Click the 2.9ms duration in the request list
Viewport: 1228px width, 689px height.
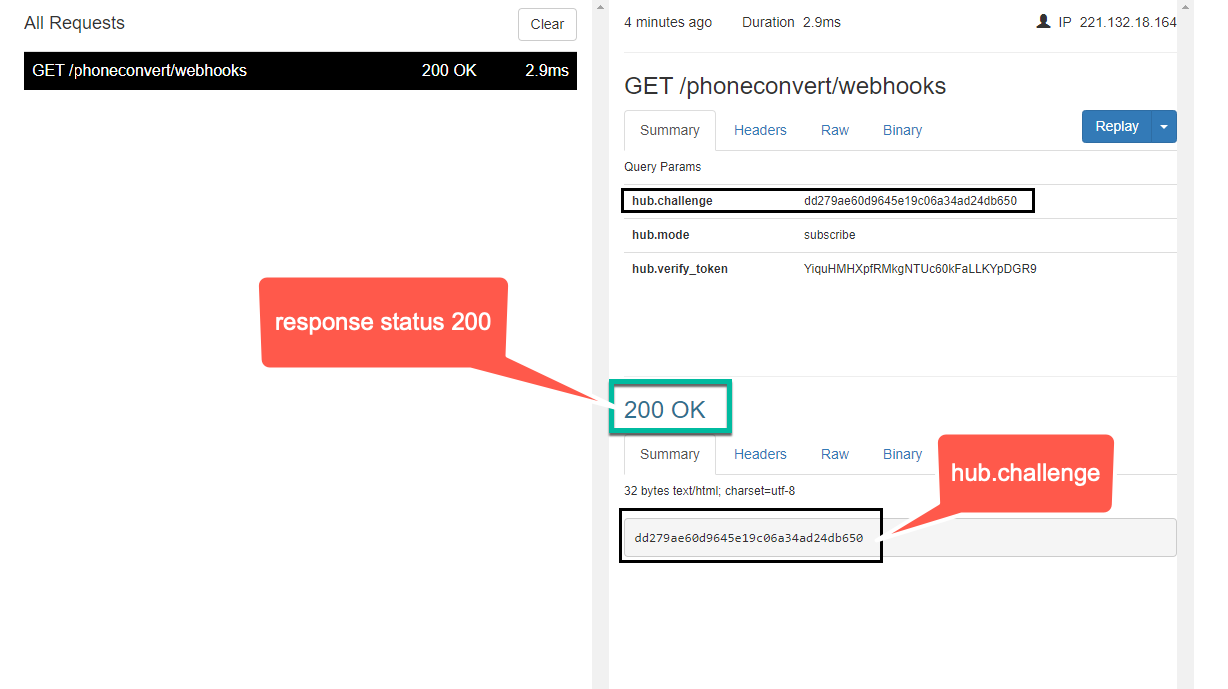[546, 70]
